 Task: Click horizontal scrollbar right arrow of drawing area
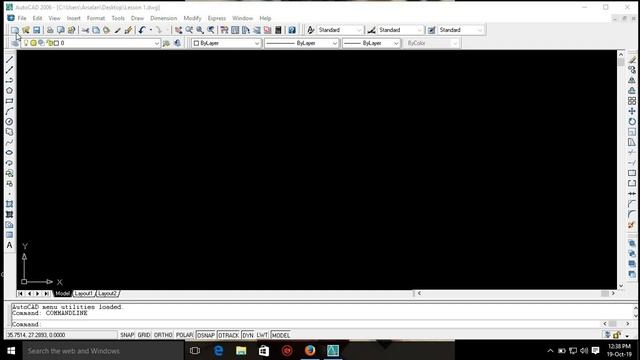613,293
